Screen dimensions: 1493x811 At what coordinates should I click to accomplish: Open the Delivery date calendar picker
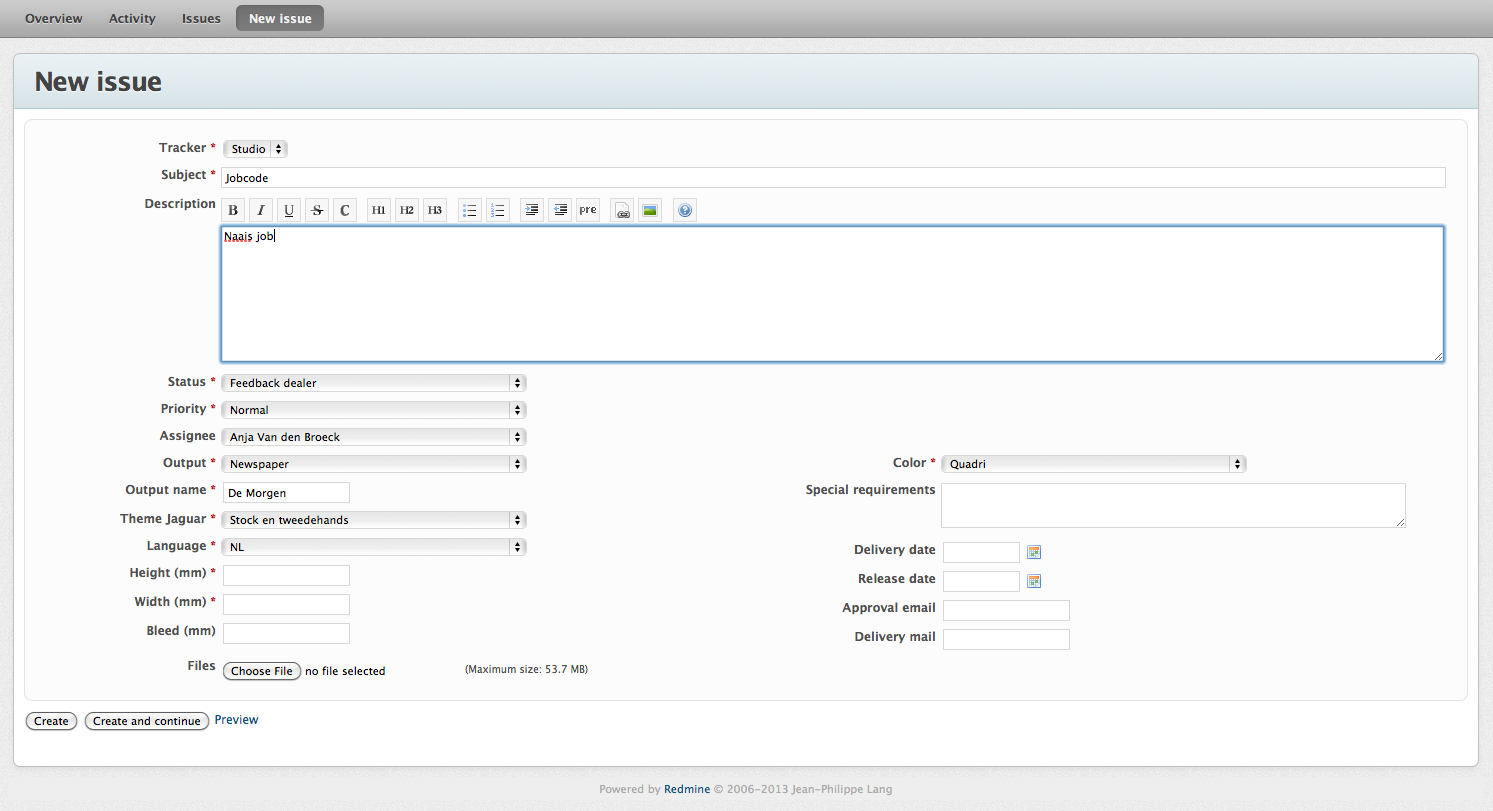[1034, 552]
